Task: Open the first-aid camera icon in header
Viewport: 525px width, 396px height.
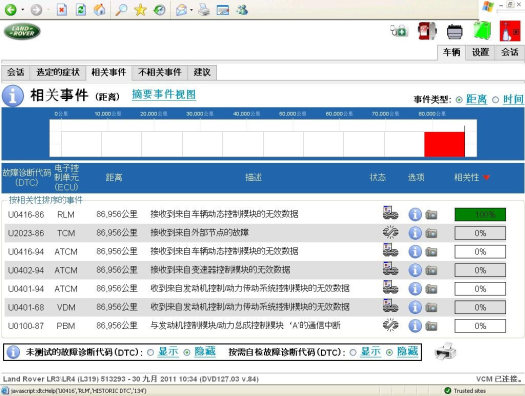Action: coord(399,31)
